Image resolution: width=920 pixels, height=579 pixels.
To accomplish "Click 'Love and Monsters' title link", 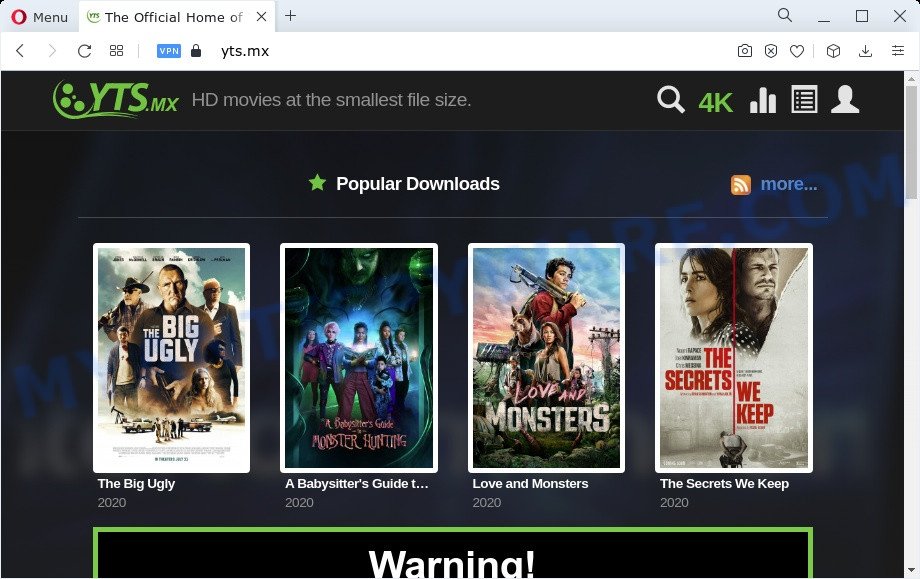I will tap(530, 484).
